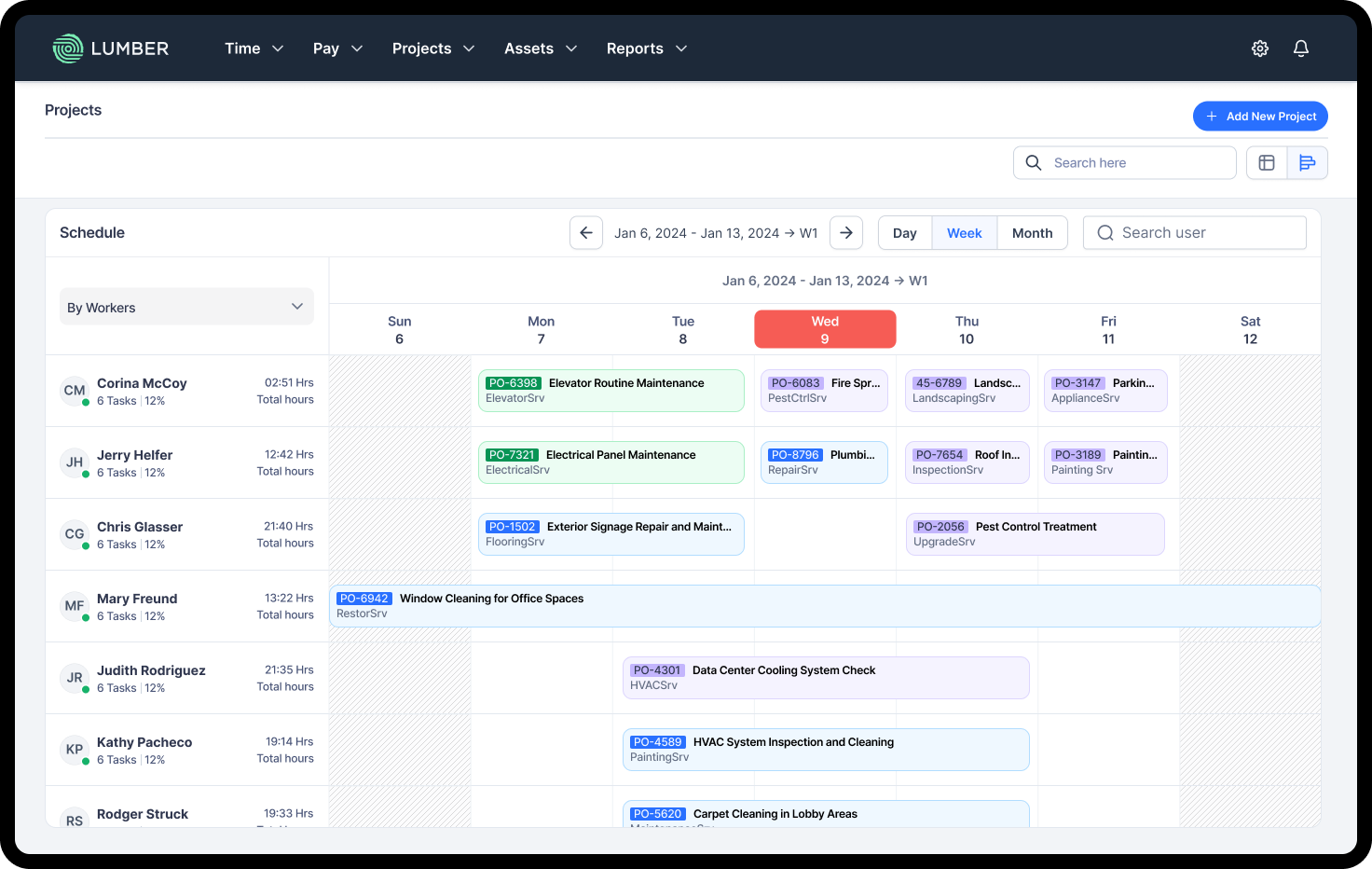Switch to table view icon
This screenshot has width=1372, height=869.
coord(1267,163)
